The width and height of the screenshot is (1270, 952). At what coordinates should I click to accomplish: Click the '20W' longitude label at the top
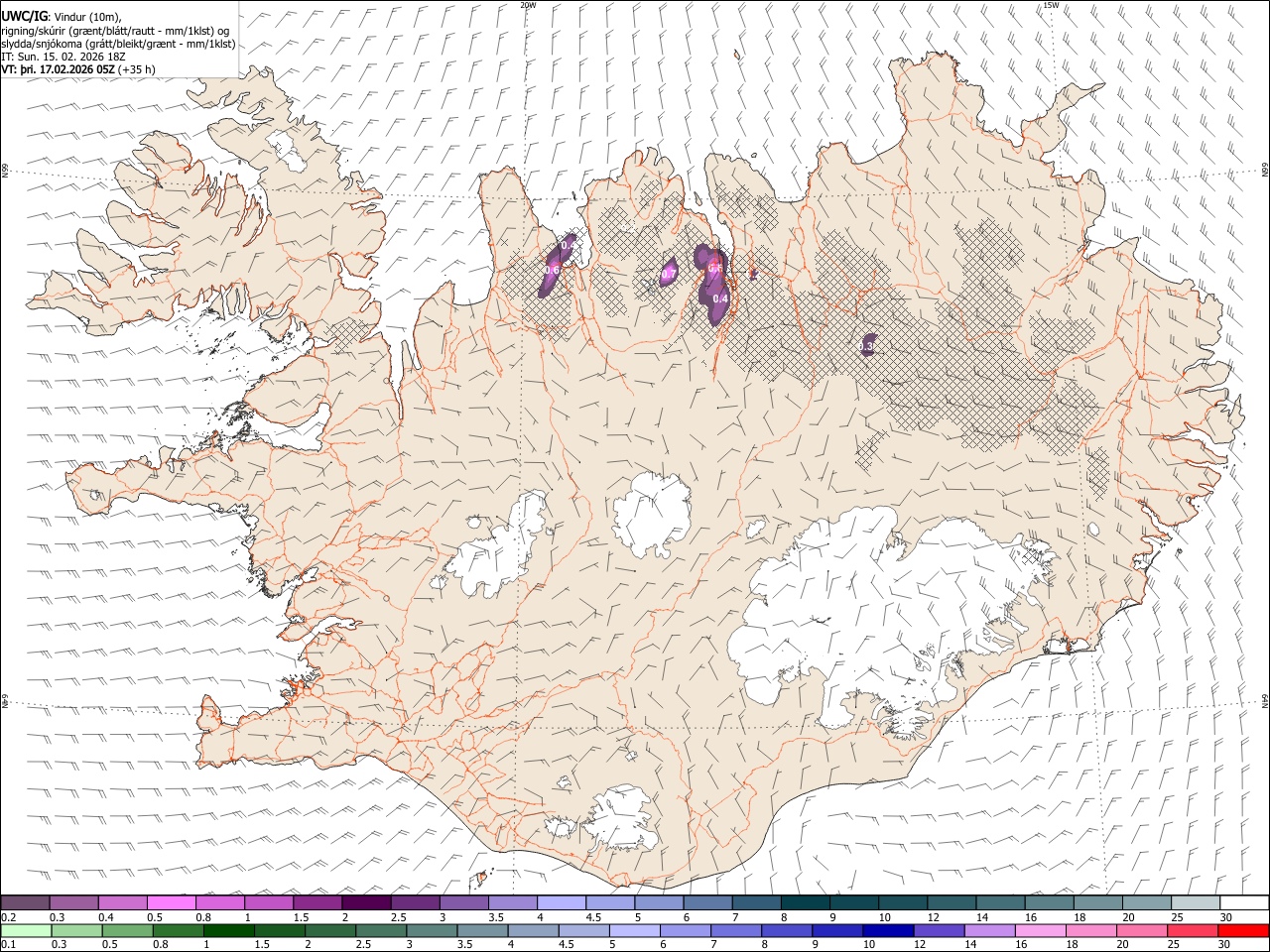click(x=528, y=5)
